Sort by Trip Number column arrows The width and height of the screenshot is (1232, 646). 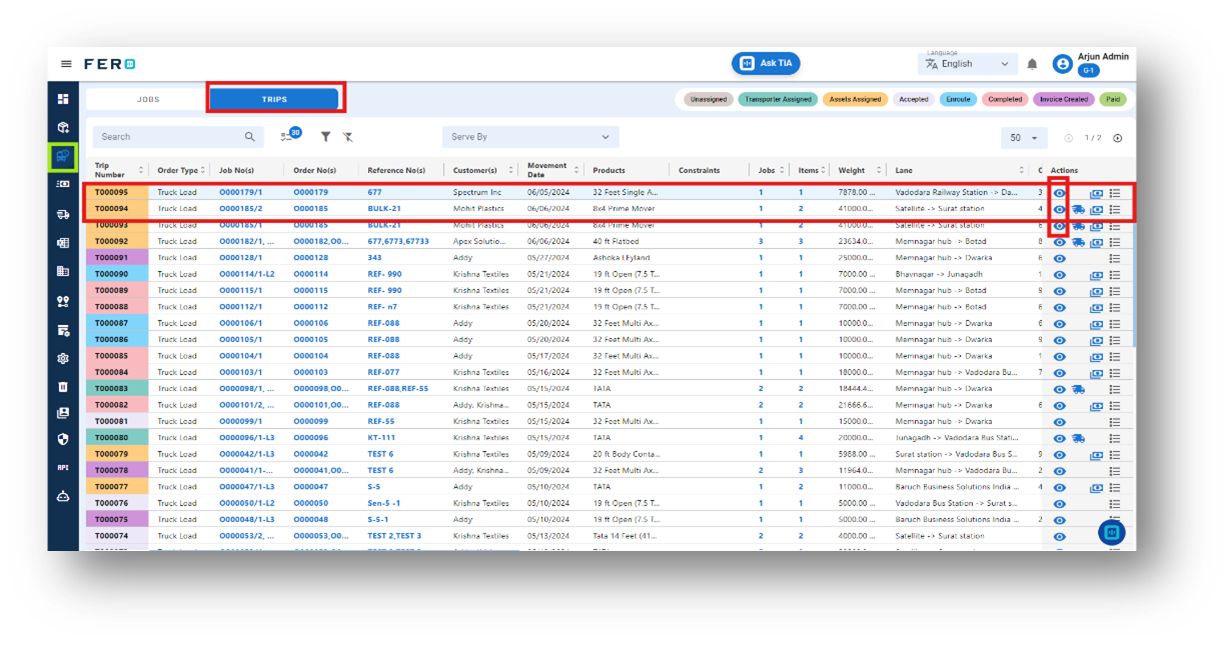[x=141, y=170]
